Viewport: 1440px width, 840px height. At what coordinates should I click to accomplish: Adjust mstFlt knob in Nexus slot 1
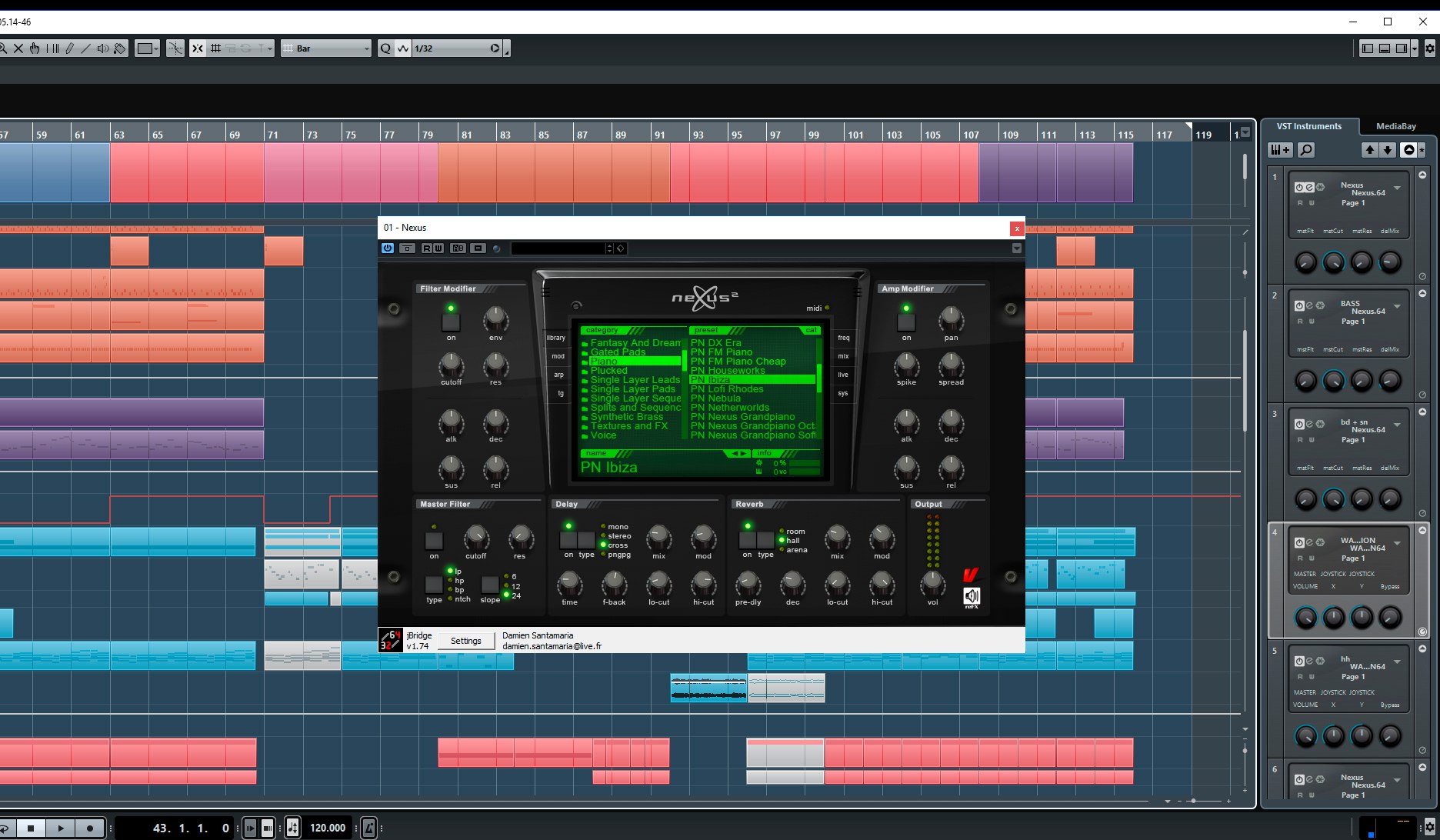(1305, 262)
